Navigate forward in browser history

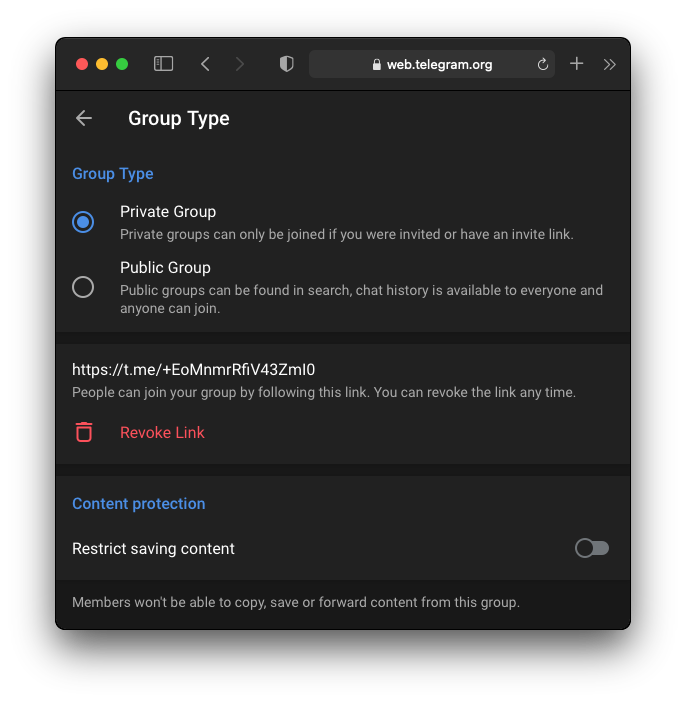240,64
